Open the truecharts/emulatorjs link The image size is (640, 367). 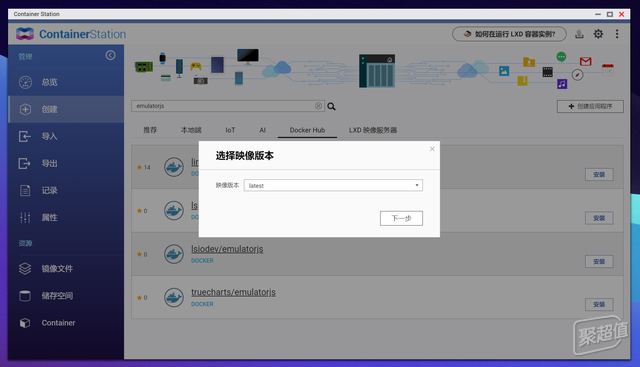(x=233, y=292)
